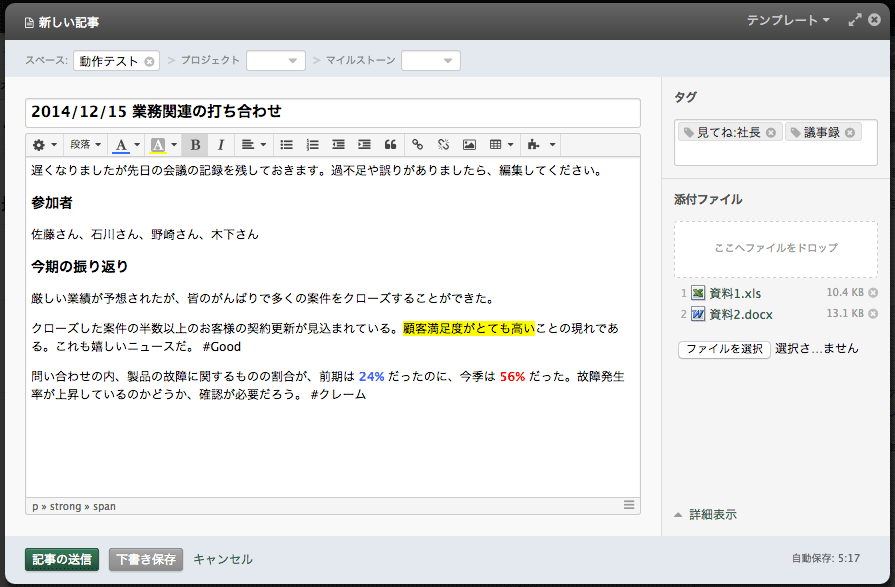This screenshot has width=895, height=587.
Task: Open the table insert dropdown
Action: coord(501,145)
